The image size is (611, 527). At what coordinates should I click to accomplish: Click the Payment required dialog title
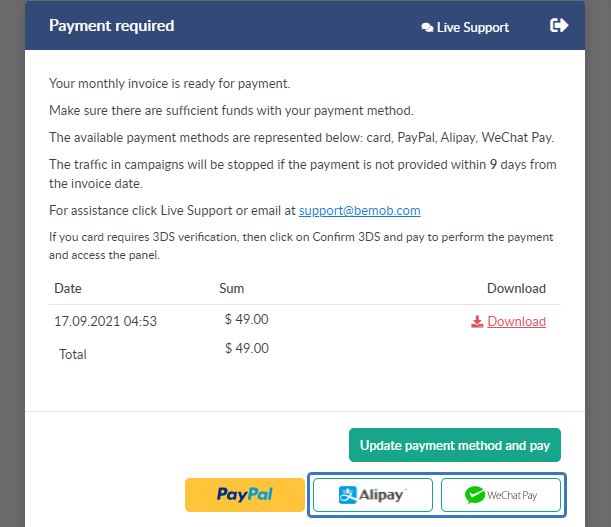[111, 26]
